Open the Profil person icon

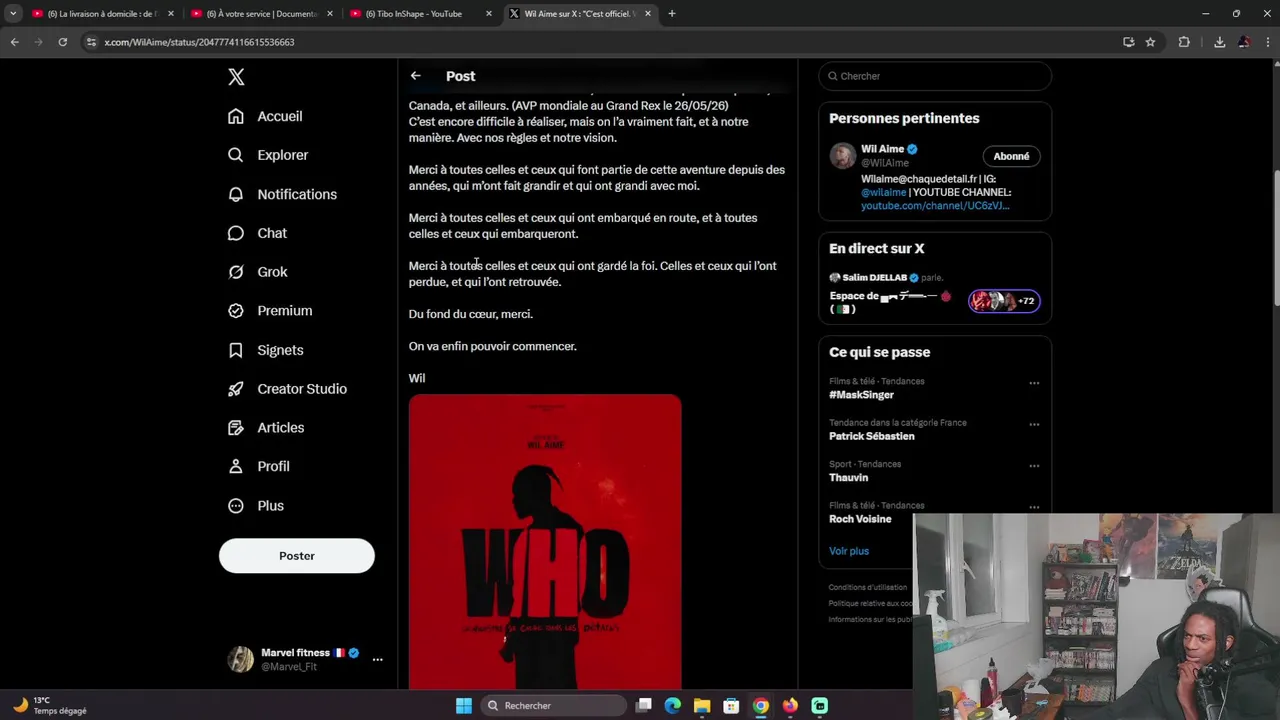click(236, 467)
